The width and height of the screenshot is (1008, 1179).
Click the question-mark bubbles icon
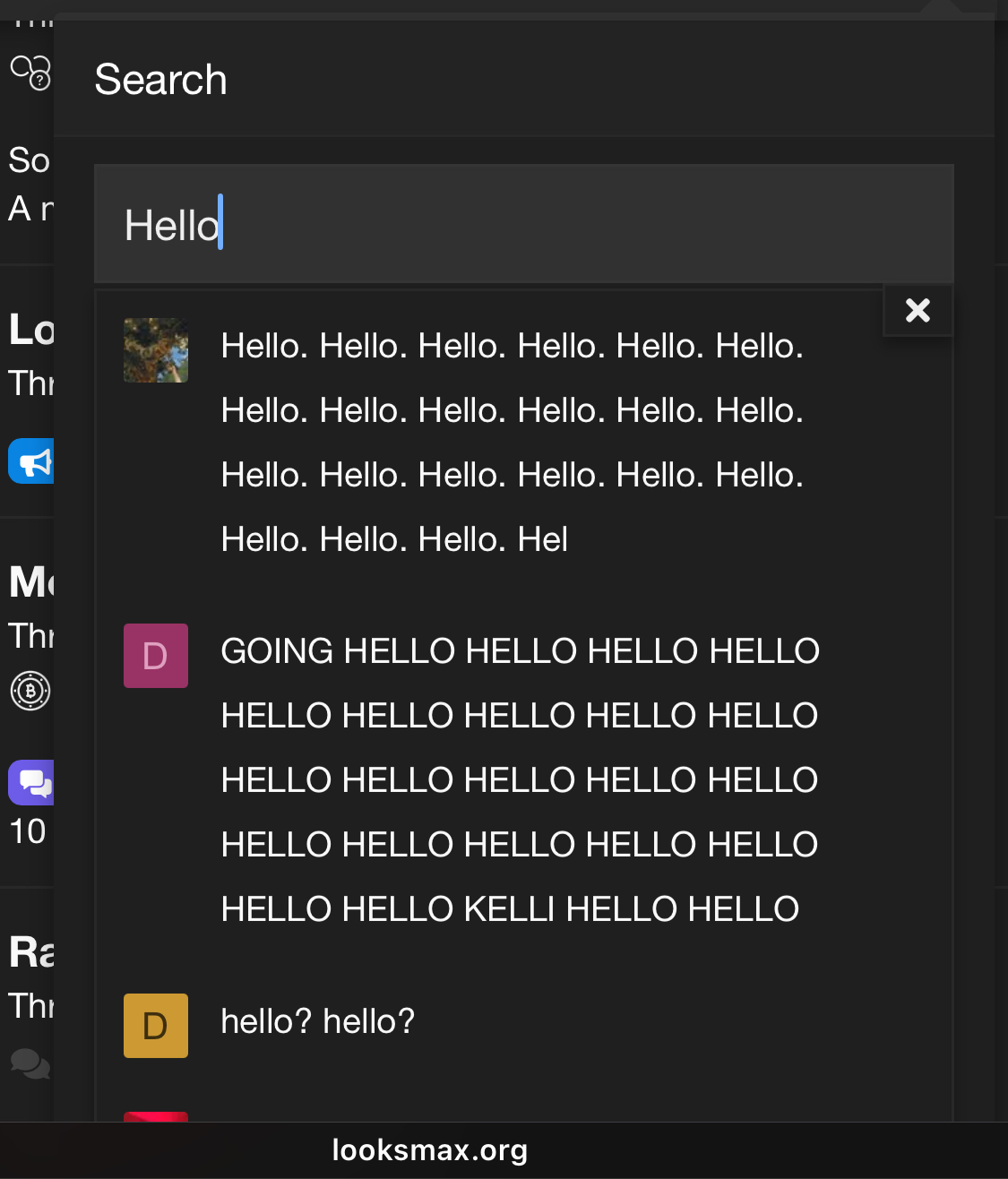[30, 72]
